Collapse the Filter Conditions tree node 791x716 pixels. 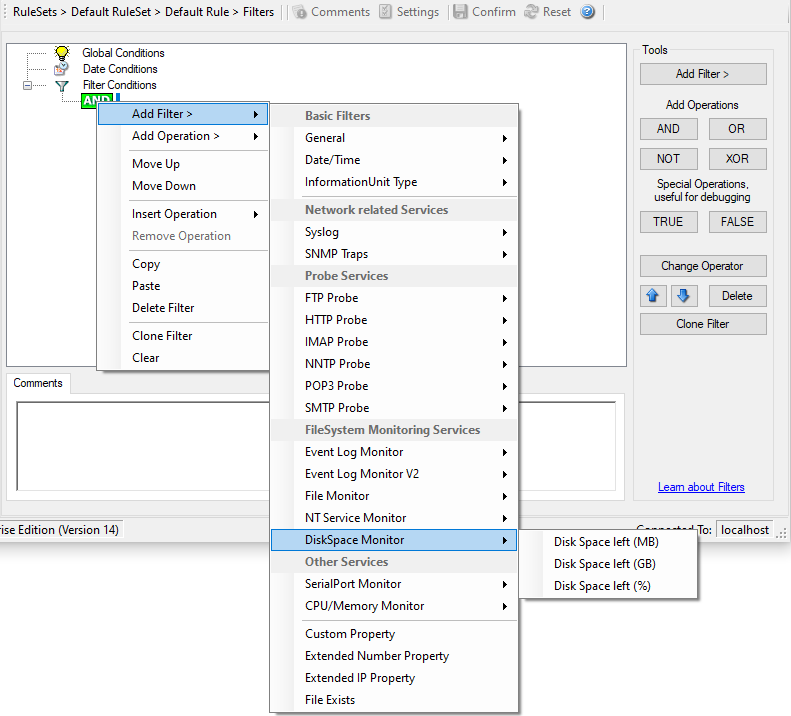click(x=28, y=86)
